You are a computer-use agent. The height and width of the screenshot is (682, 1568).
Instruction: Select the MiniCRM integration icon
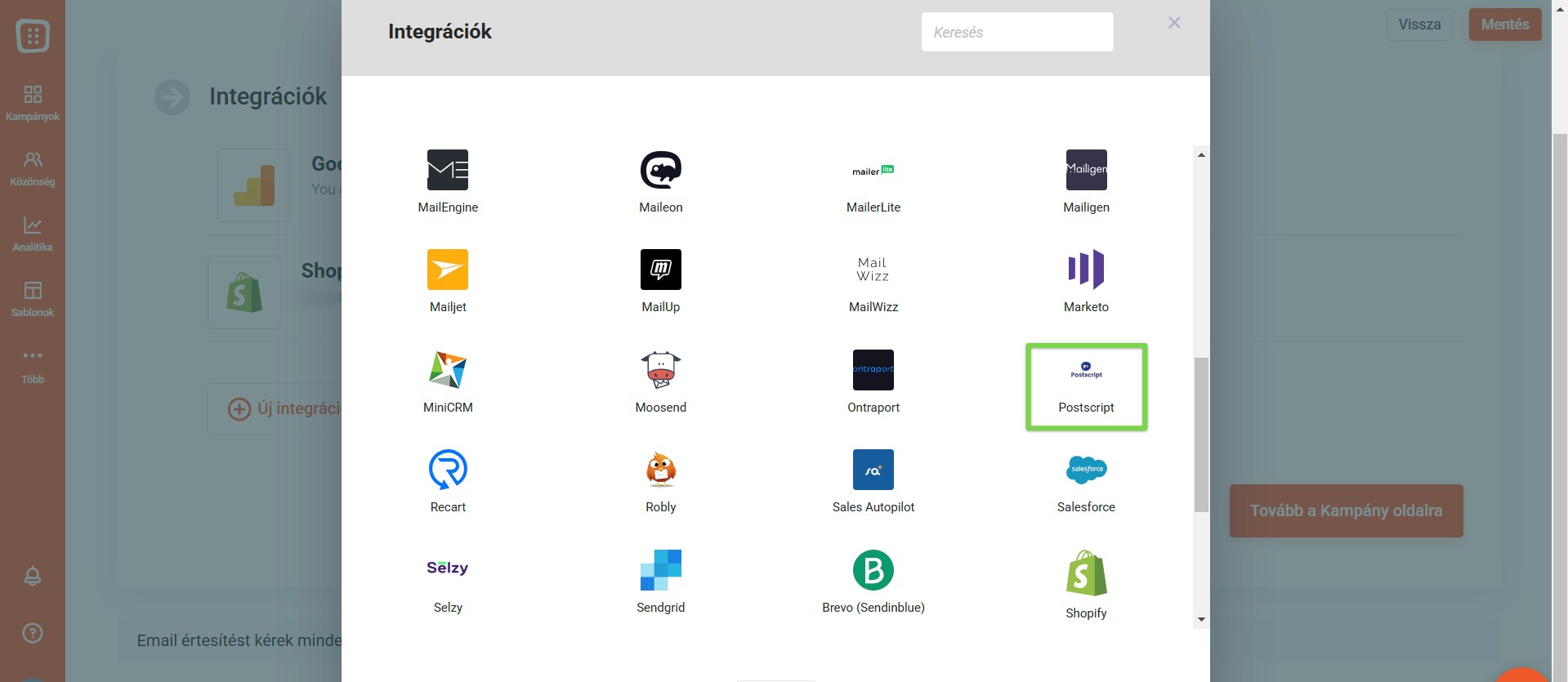click(448, 370)
